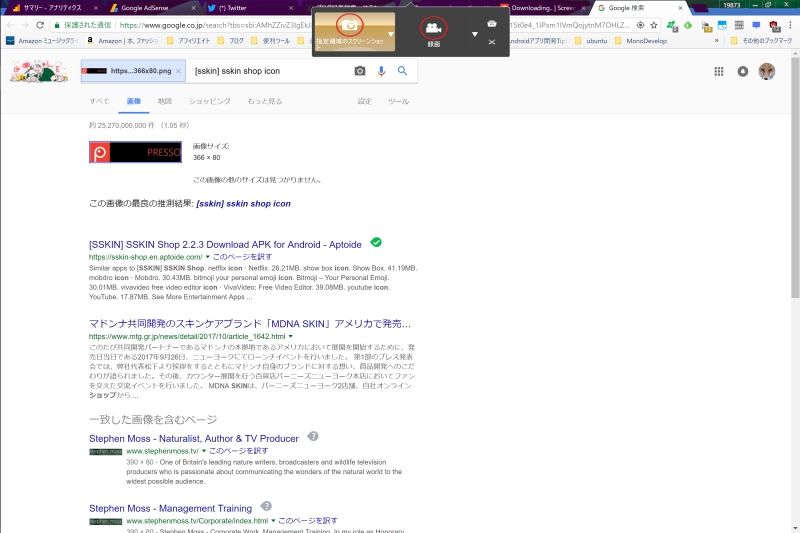Click the blue window extension icon
800x533 pixels.
(x=722, y=24)
